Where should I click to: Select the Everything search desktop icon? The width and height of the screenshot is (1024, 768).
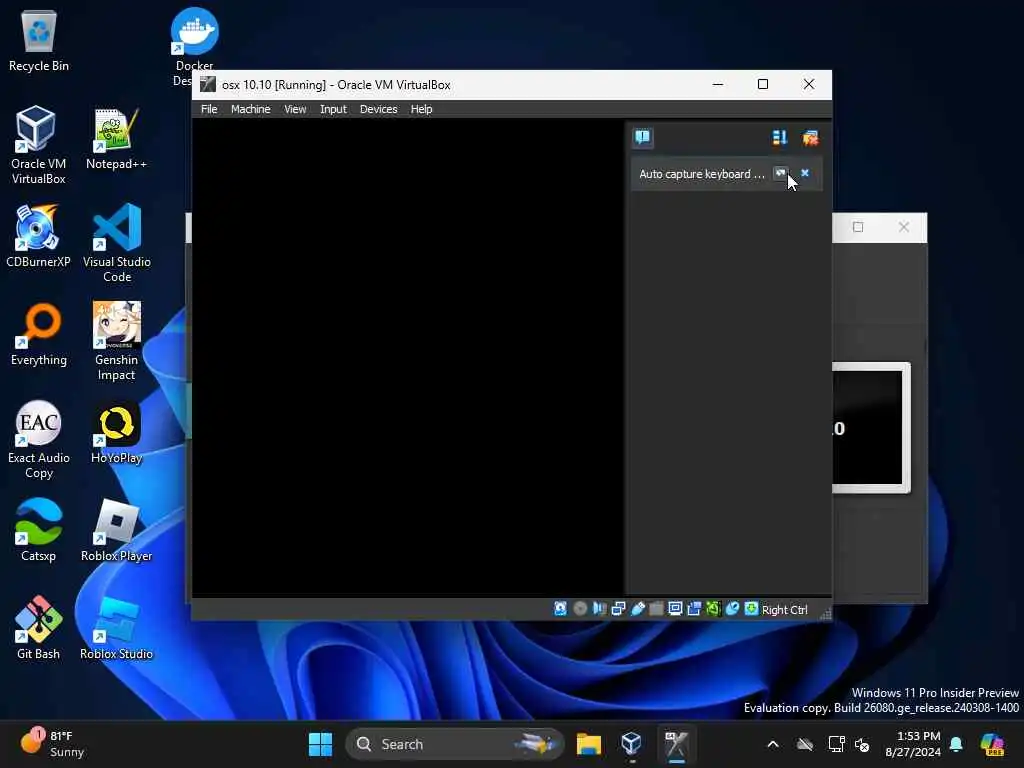tap(39, 334)
